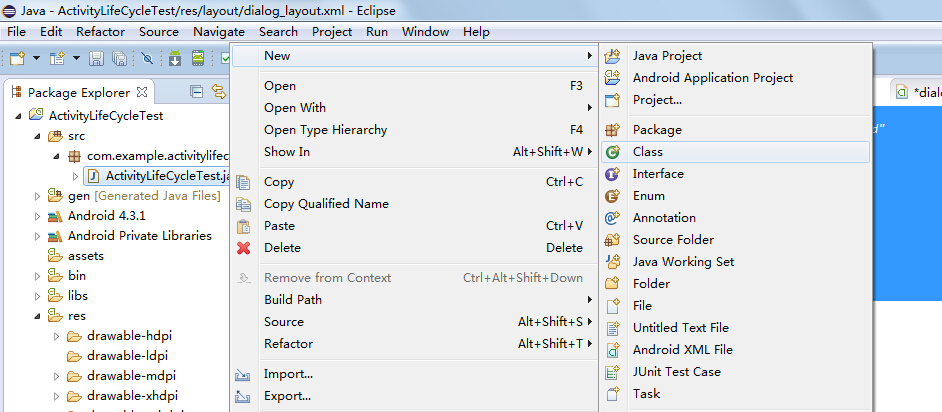Click the new Android wizard toolbar icon
This screenshot has height=412, width=942.
[x=58, y=58]
